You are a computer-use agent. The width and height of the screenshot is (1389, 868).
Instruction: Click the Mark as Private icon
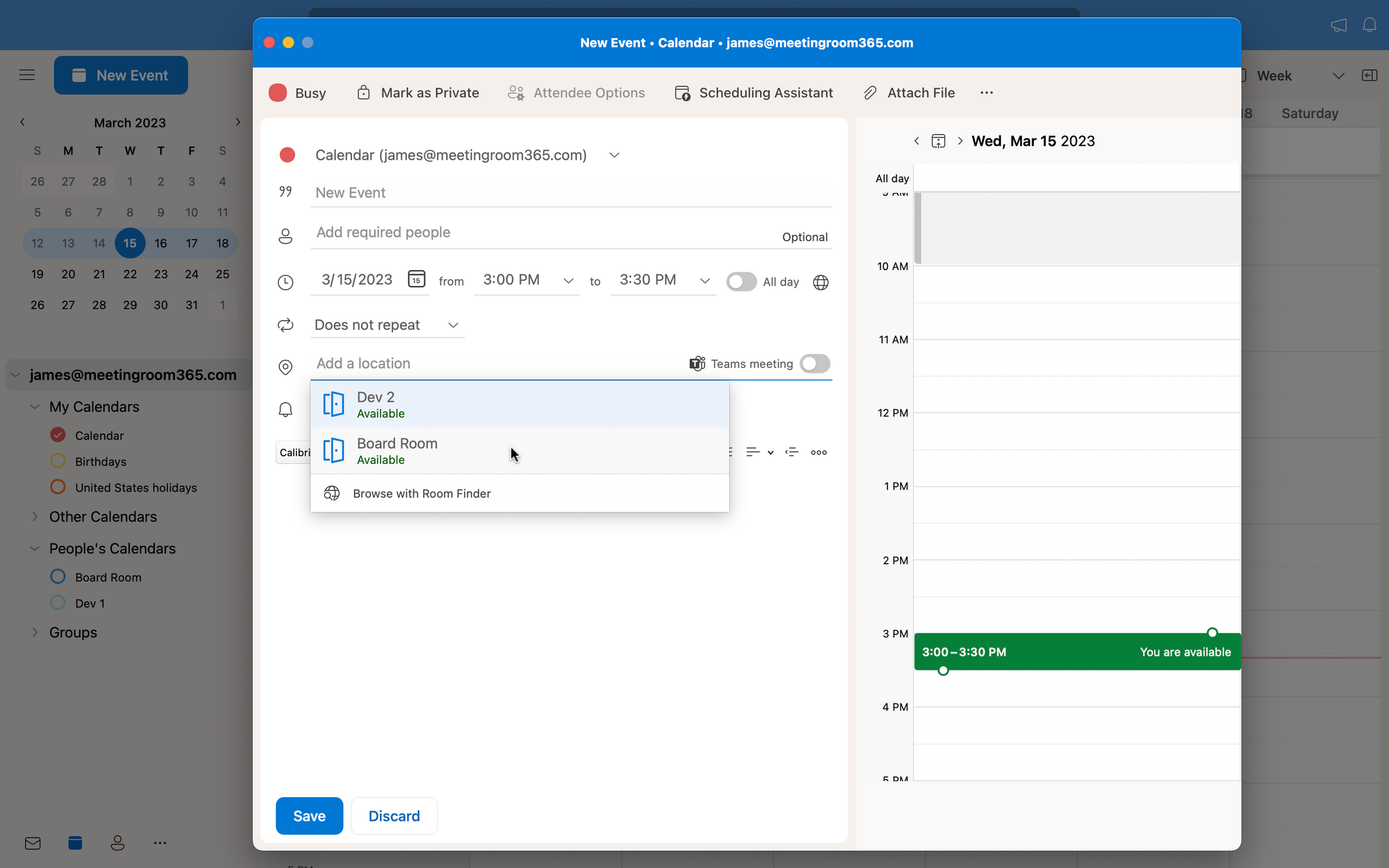click(x=364, y=92)
